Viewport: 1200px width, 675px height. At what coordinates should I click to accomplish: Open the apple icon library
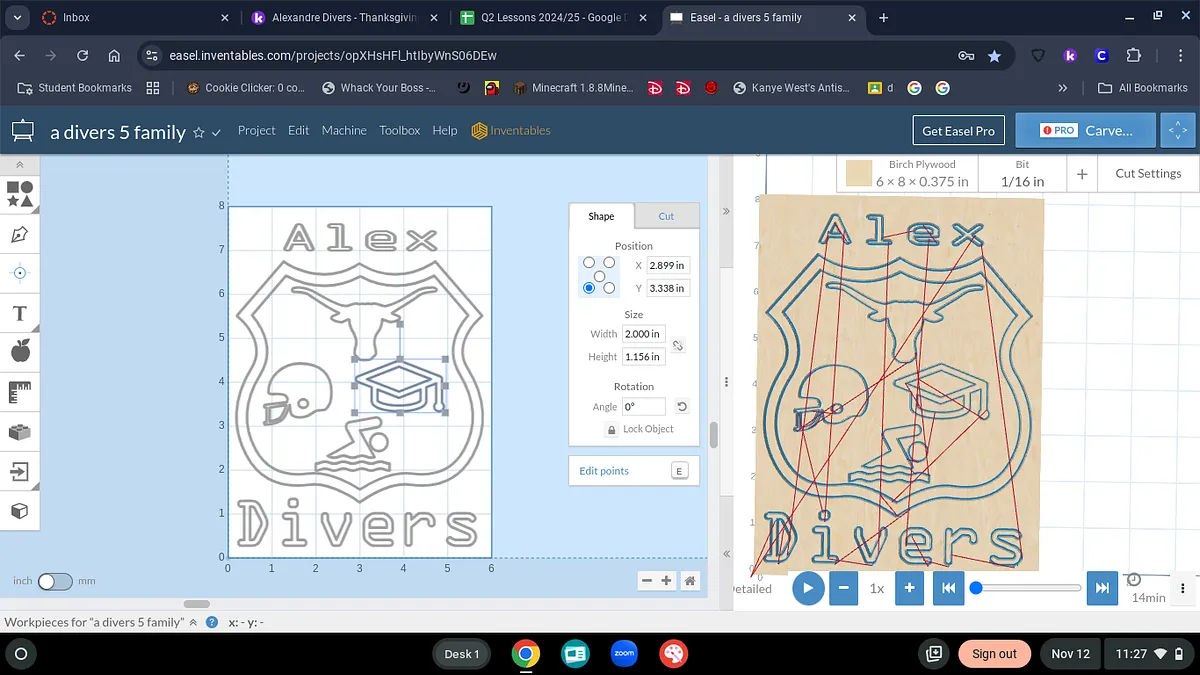[x=19, y=351]
